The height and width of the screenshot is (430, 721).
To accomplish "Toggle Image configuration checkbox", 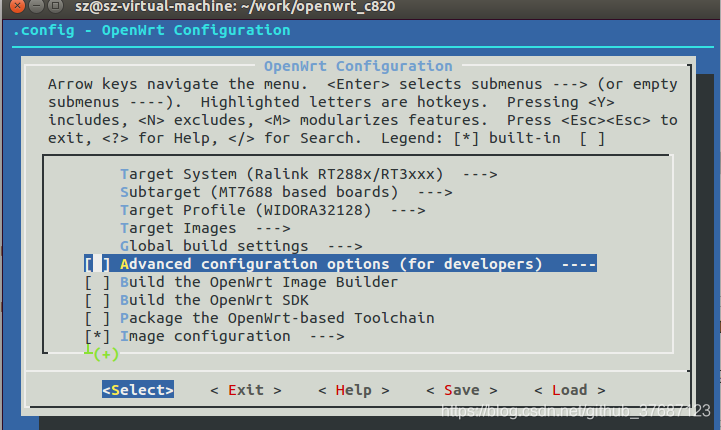I will [97, 336].
